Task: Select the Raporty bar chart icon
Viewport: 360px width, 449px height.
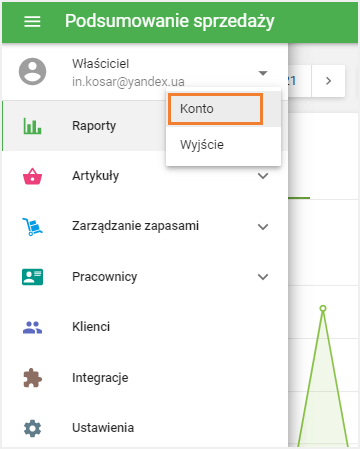Action: pos(32,126)
